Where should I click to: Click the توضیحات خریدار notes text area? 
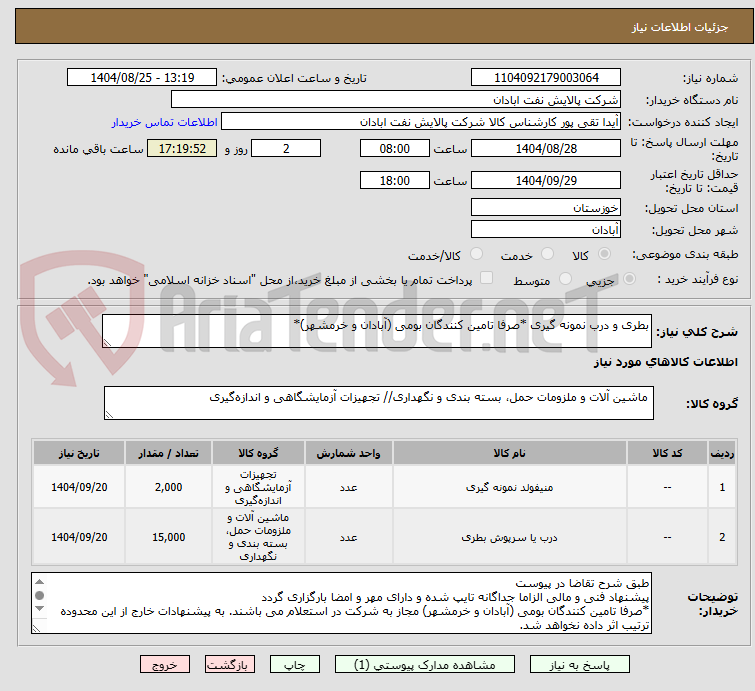(341, 603)
